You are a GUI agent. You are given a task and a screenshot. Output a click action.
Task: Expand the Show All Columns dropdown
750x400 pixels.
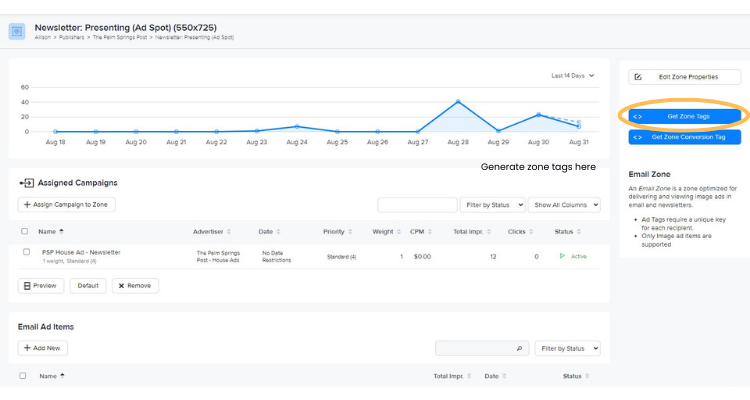coord(565,205)
